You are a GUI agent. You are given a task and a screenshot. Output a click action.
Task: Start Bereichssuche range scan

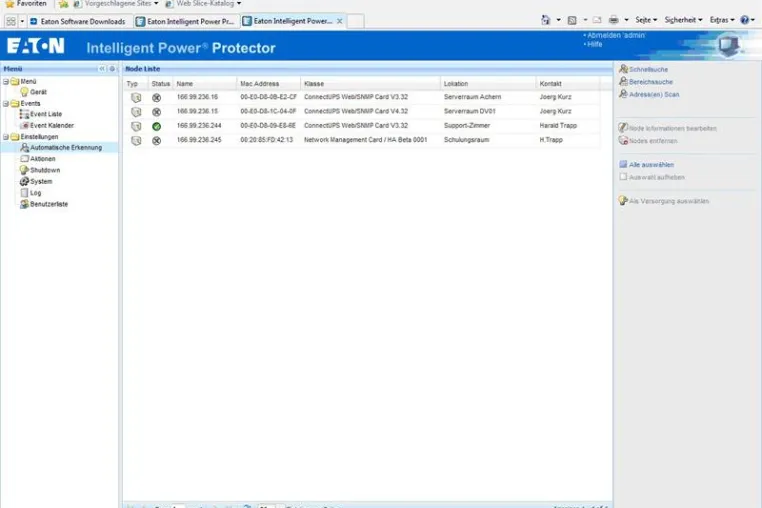point(646,82)
